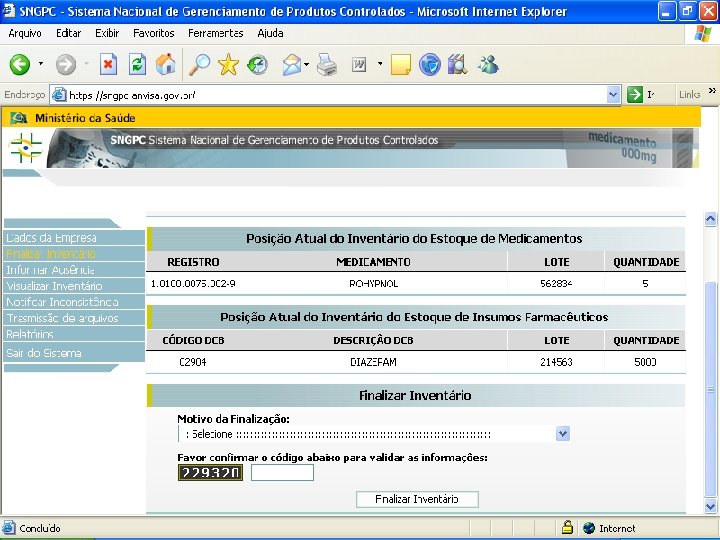This screenshot has width=720, height=540.
Task: Click the vertical scrollbar thumb
Action: [x=710, y=389]
